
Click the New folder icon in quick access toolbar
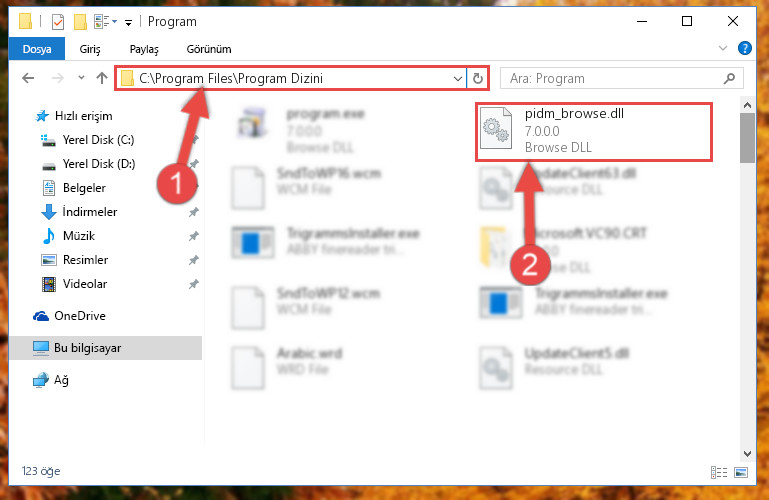pos(80,22)
